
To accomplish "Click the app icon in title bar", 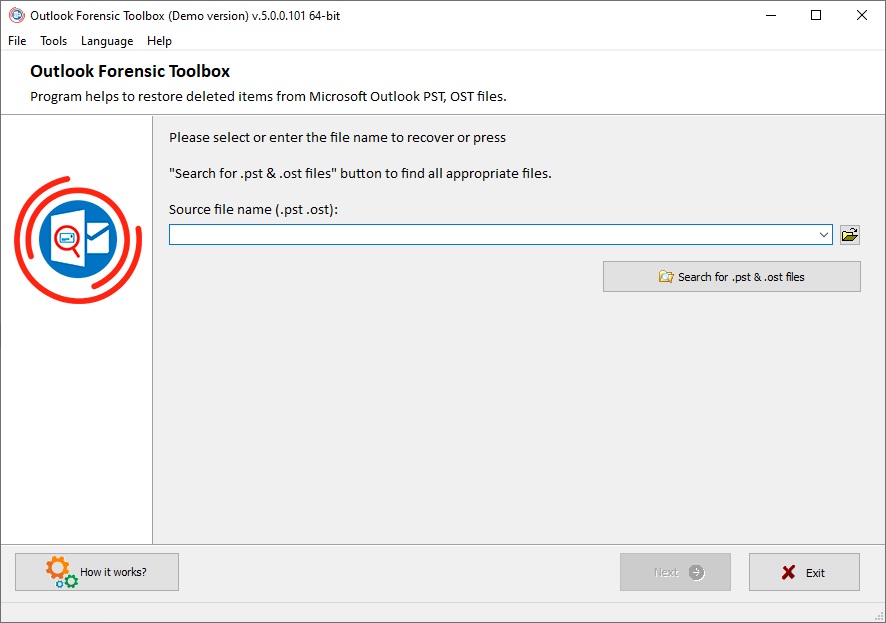I will point(16,15).
